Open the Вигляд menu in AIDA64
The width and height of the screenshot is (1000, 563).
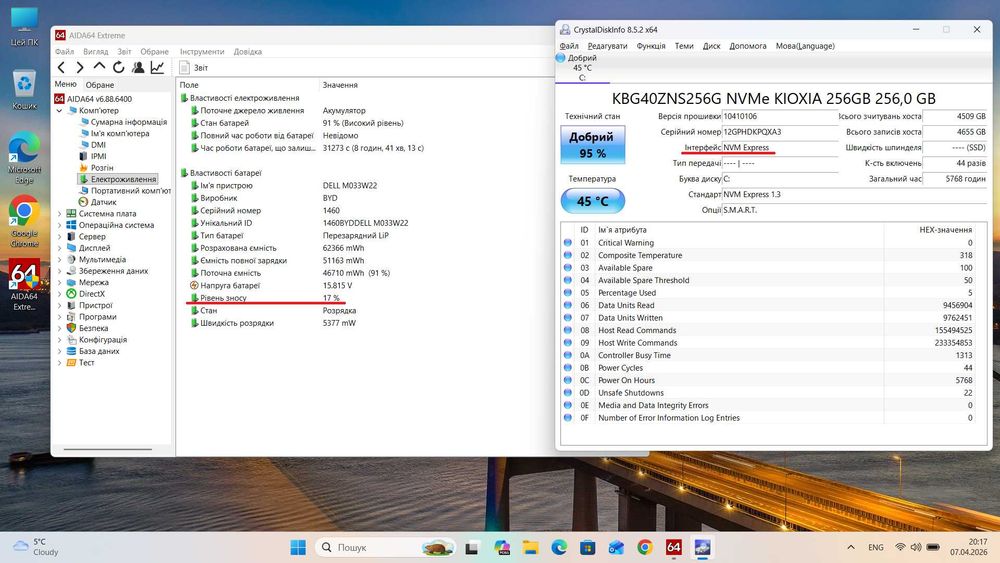pyautogui.click(x=96, y=52)
